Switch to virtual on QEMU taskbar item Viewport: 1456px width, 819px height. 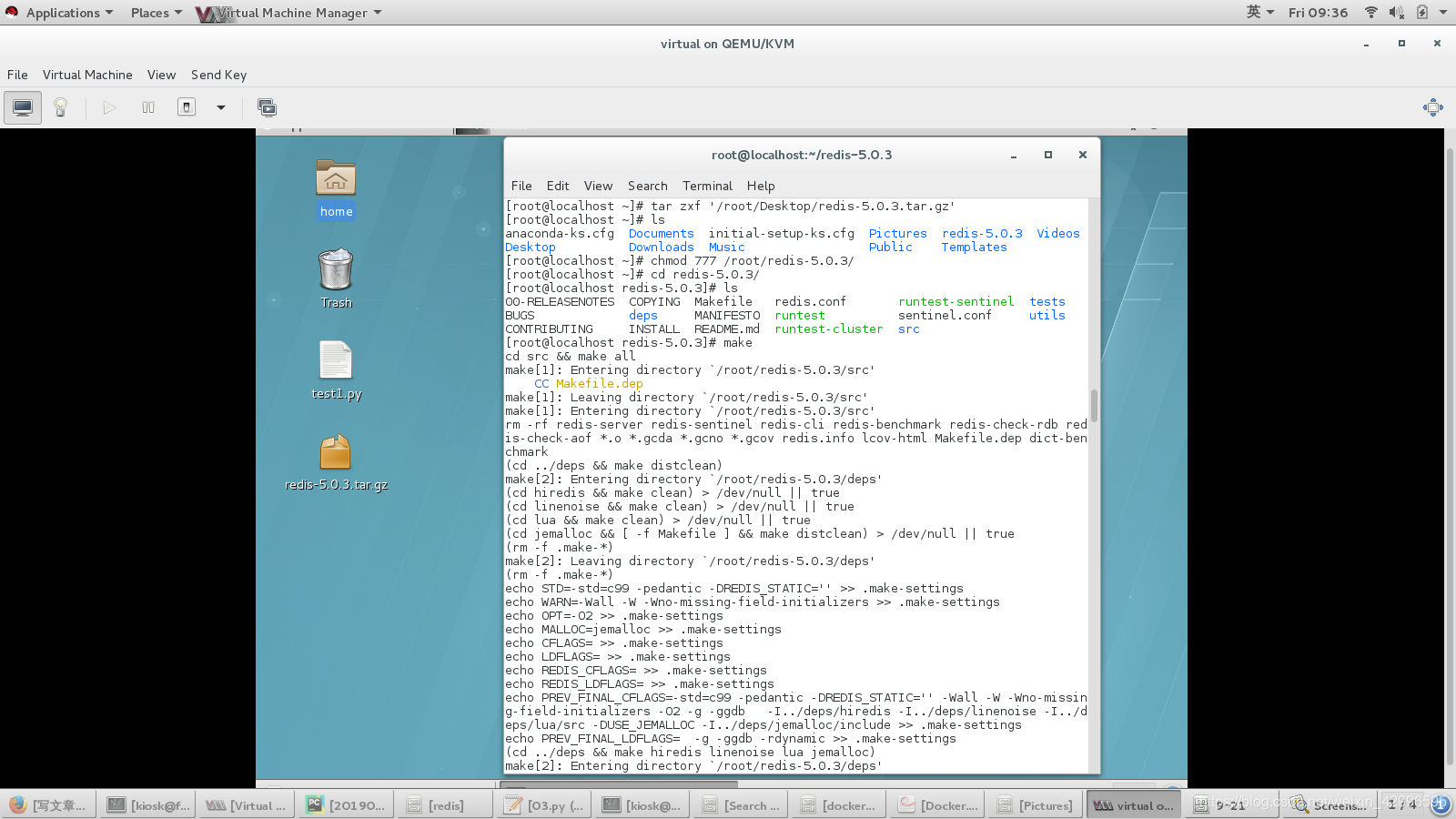coord(1134,805)
